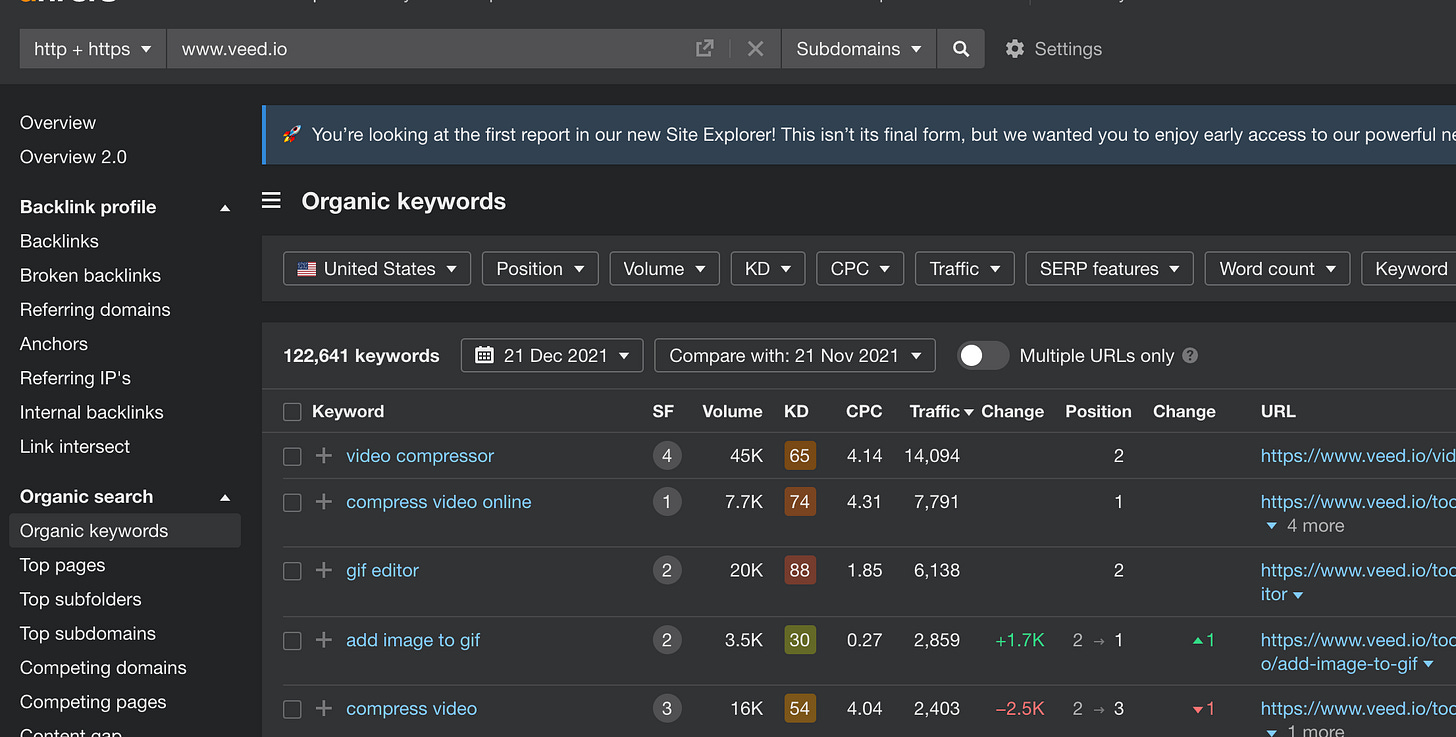This screenshot has width=1456, height=737.
Task: Open the compress video online keyword link
Action: (439, 502)
